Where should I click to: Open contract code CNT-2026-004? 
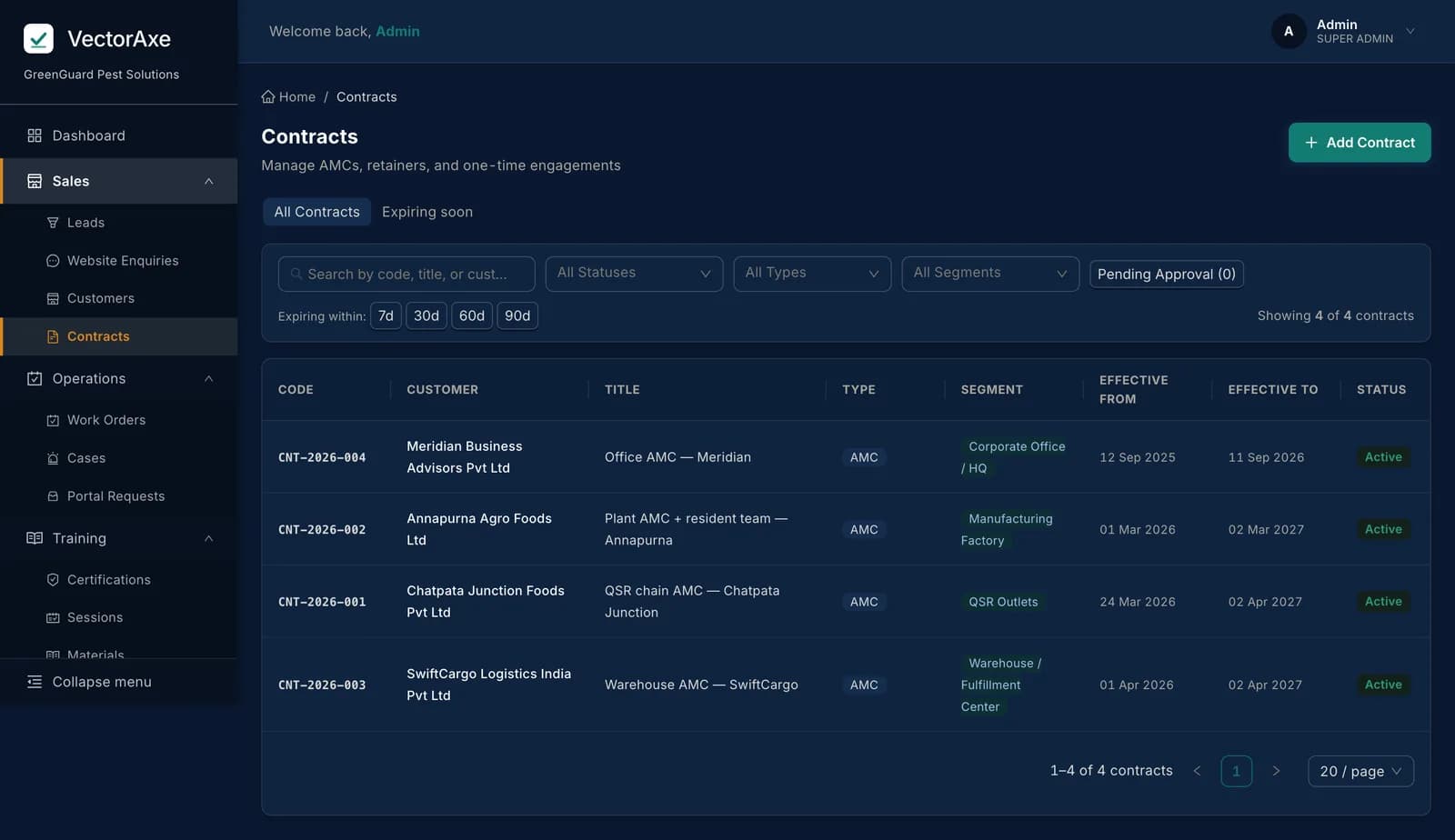322,457
